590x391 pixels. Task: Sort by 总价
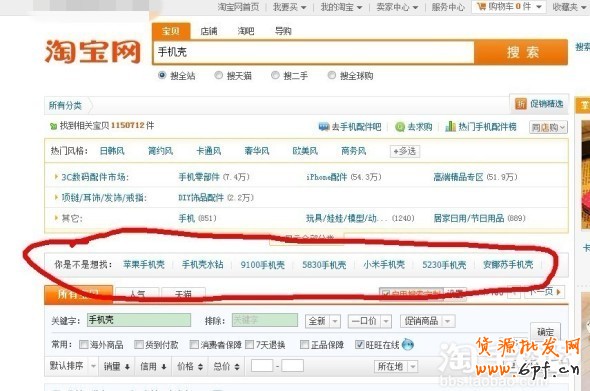point(226,366)
